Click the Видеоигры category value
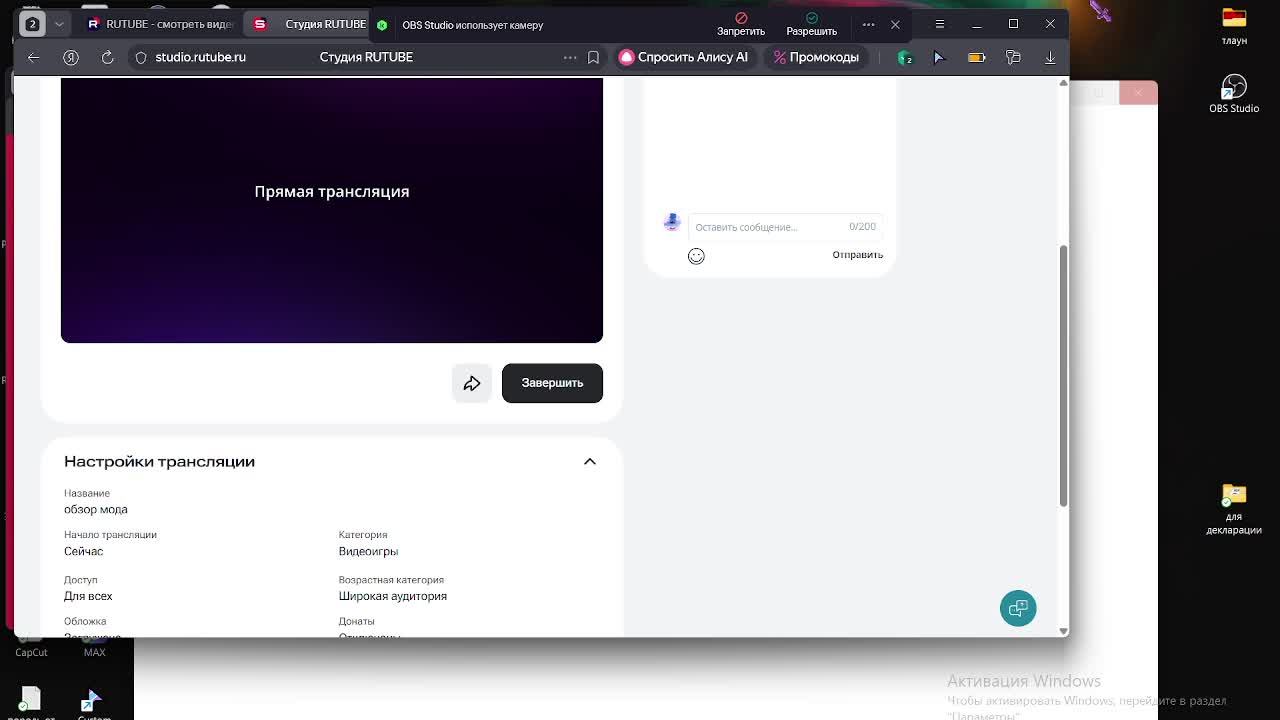Viewport: 1280px width, 720px height. click(x=368, y=552)
